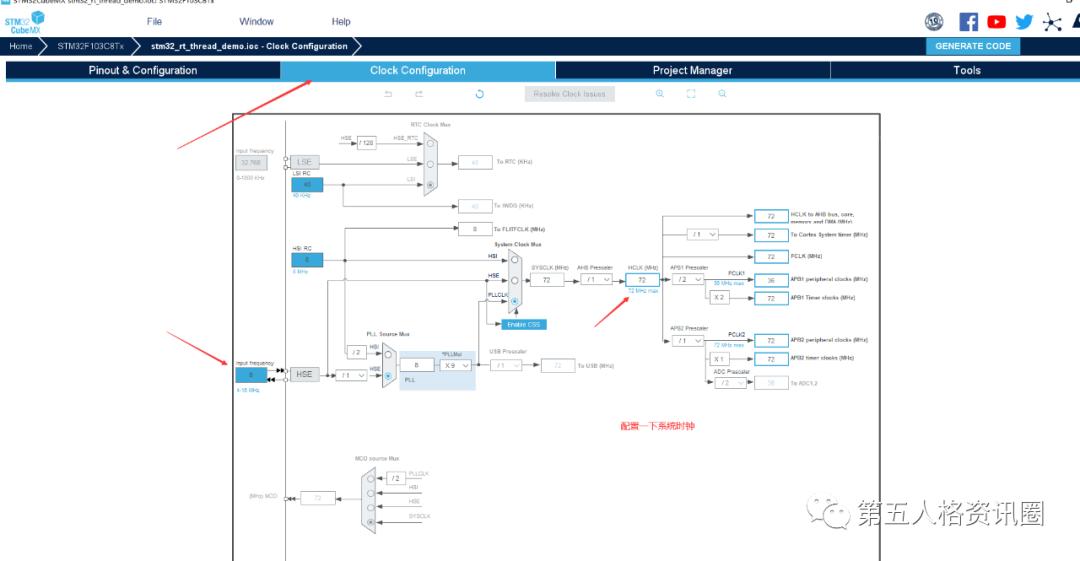Edit the LSE input frequency field
Screen dimensions: 1080x561
[x=251, y=163]
